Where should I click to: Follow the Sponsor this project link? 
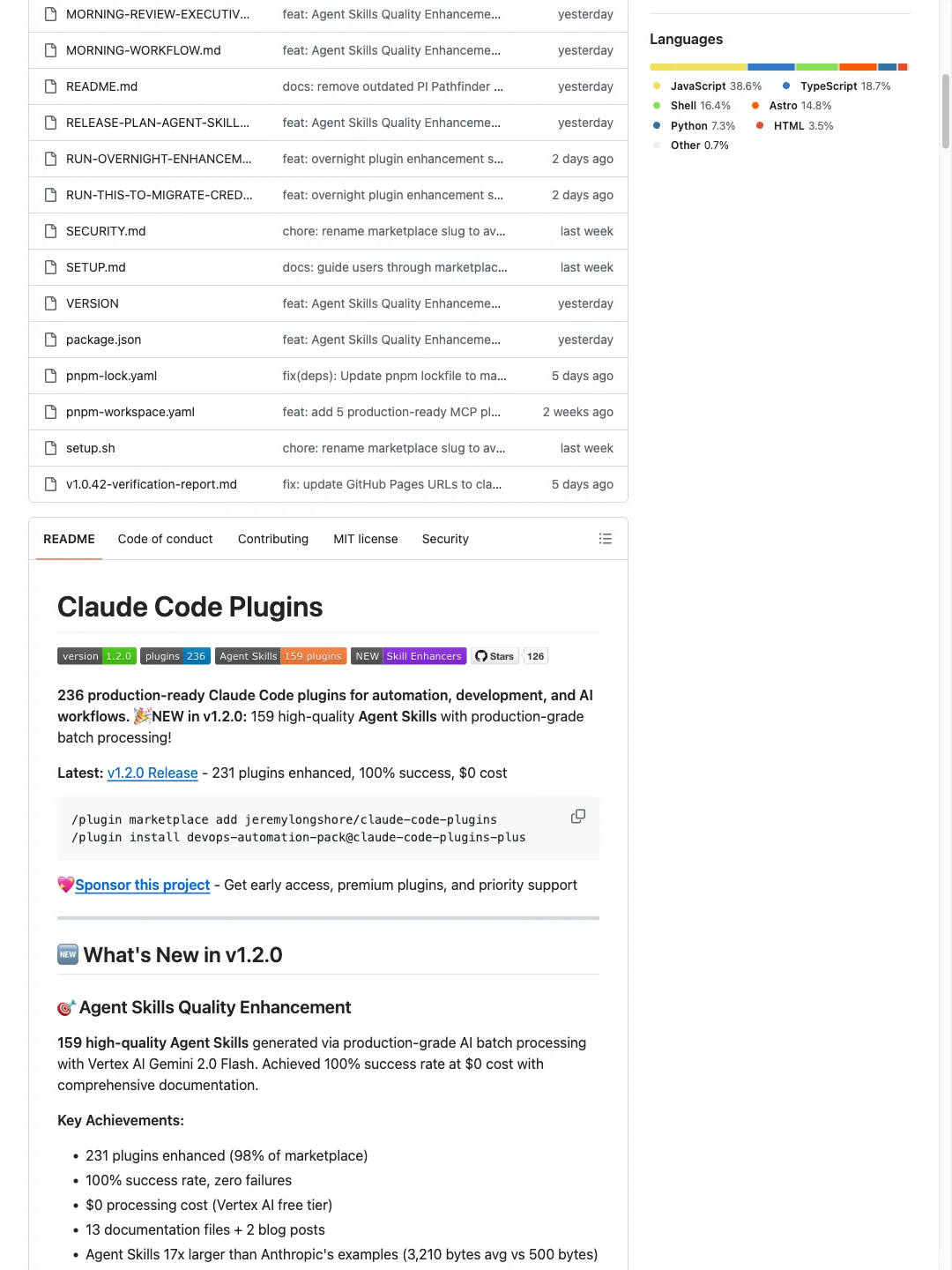click(142, 885)
